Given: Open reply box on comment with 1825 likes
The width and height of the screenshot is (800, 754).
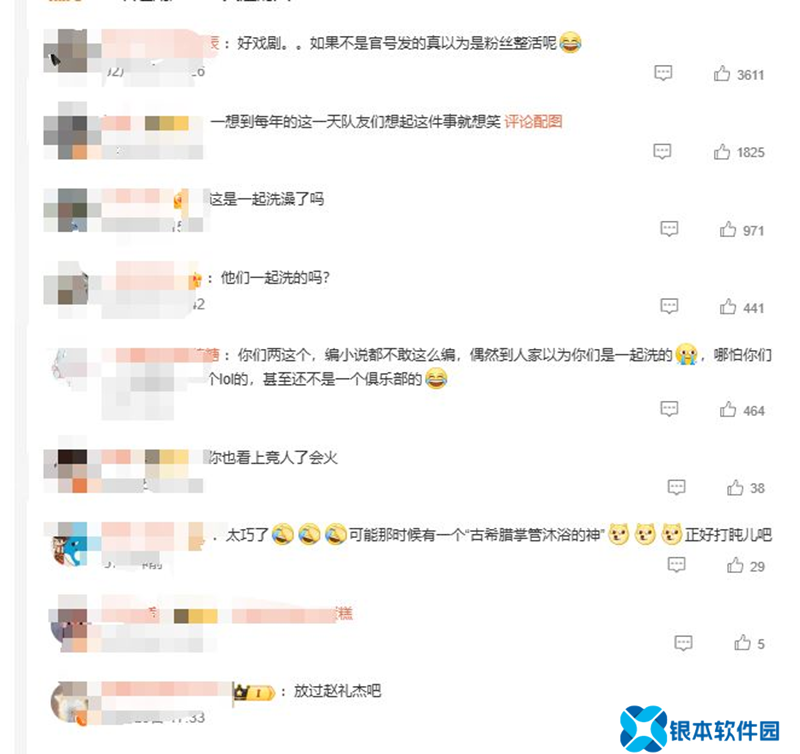Looking at the screenshot, I should [x=662, y=152].
